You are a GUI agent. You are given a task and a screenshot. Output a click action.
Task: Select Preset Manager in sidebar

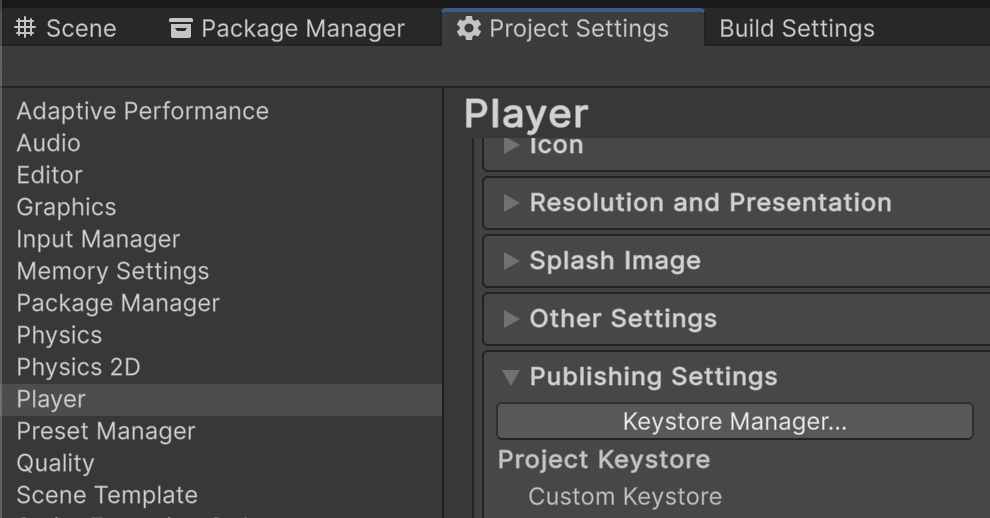105,431
